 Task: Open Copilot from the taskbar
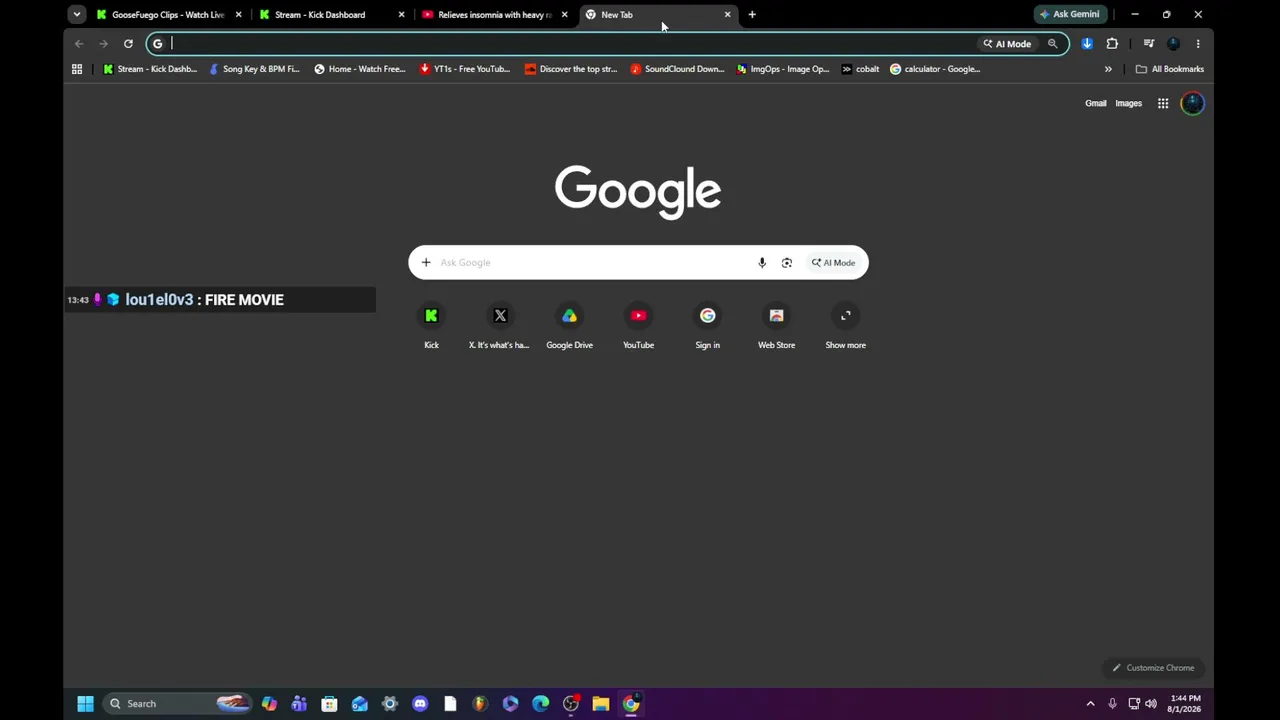click(269, 704)
